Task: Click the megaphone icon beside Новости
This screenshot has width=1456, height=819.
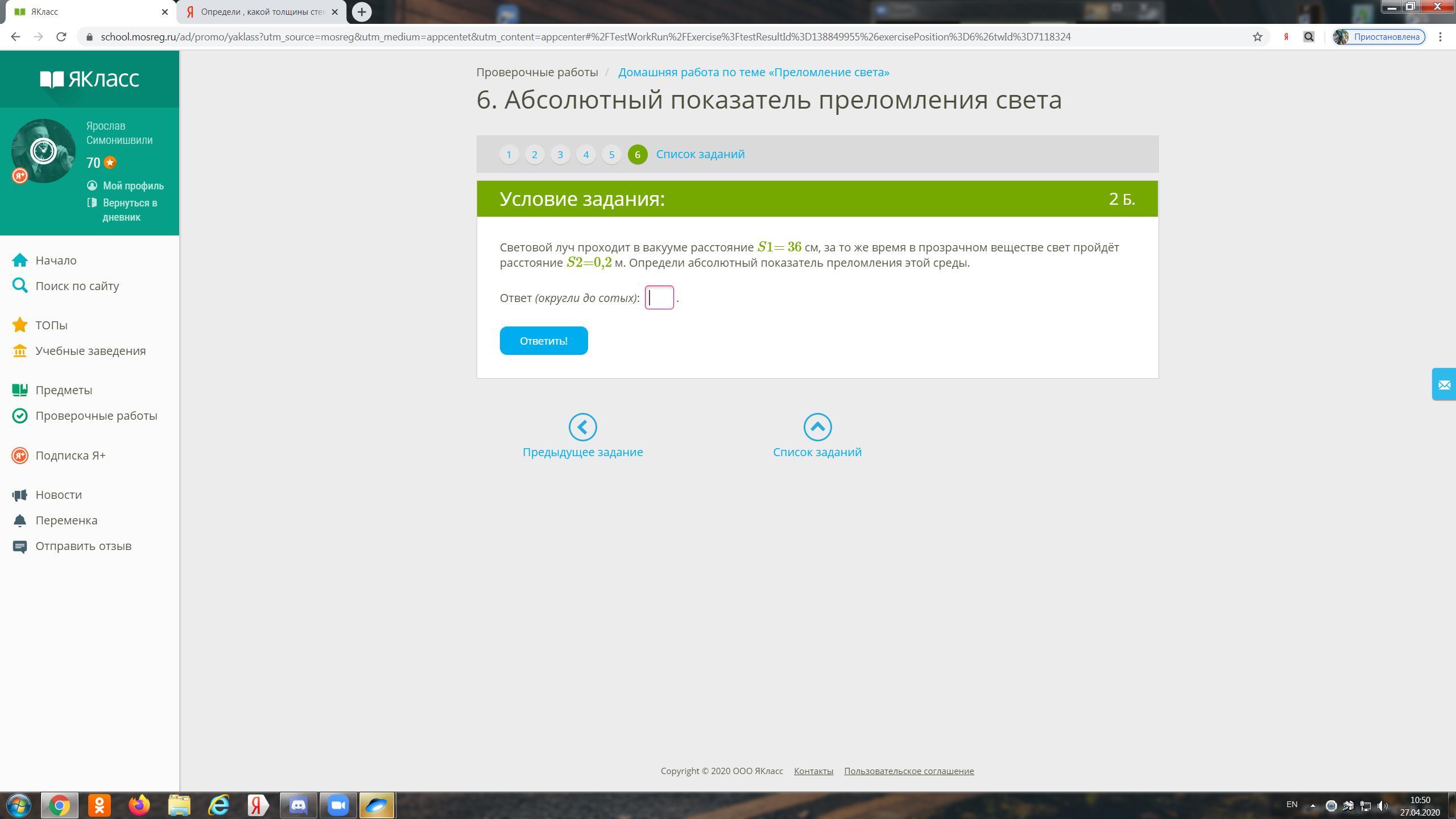Action: point(20,495)
